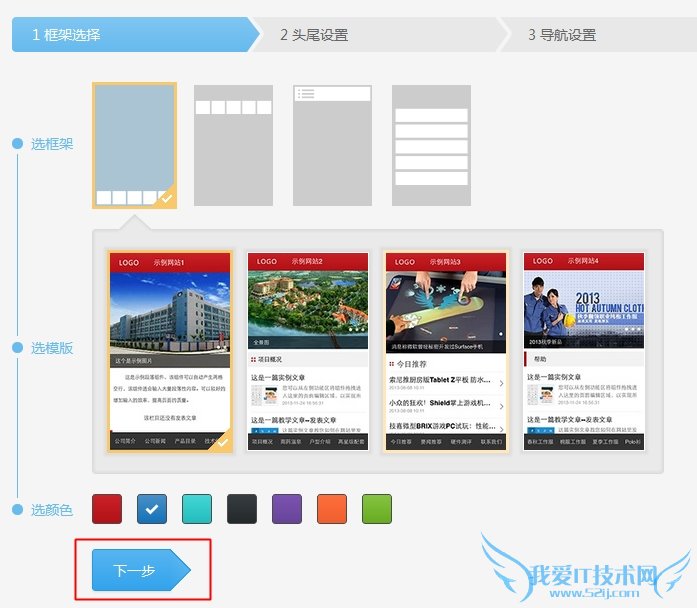Choose the frame with top-left menu list
This screenshot has height=608, width=697.
point(332,145)
